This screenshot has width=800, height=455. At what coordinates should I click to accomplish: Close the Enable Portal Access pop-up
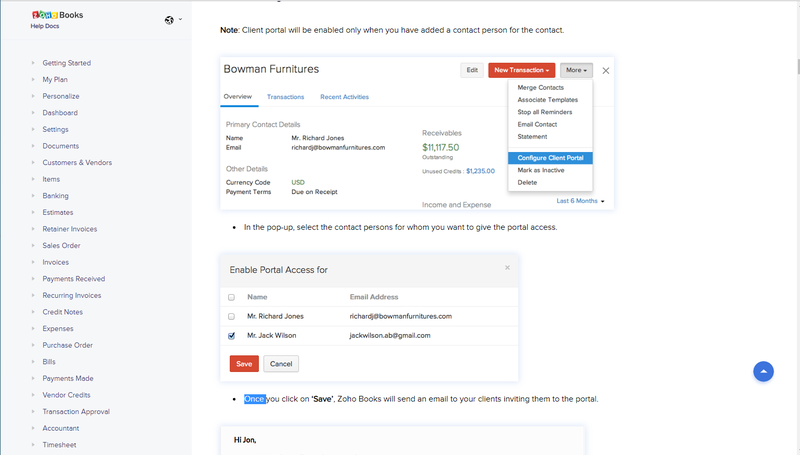click(x=507, y=267)
